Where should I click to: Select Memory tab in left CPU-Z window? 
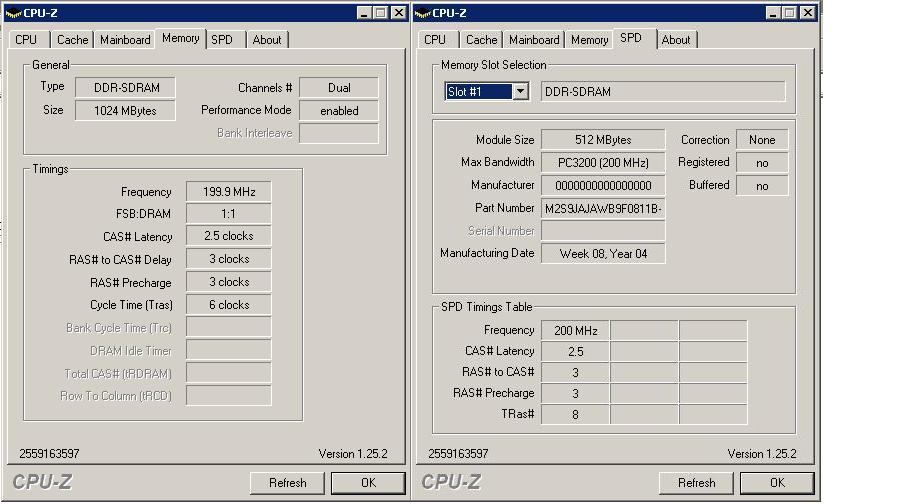click(181, 38)
